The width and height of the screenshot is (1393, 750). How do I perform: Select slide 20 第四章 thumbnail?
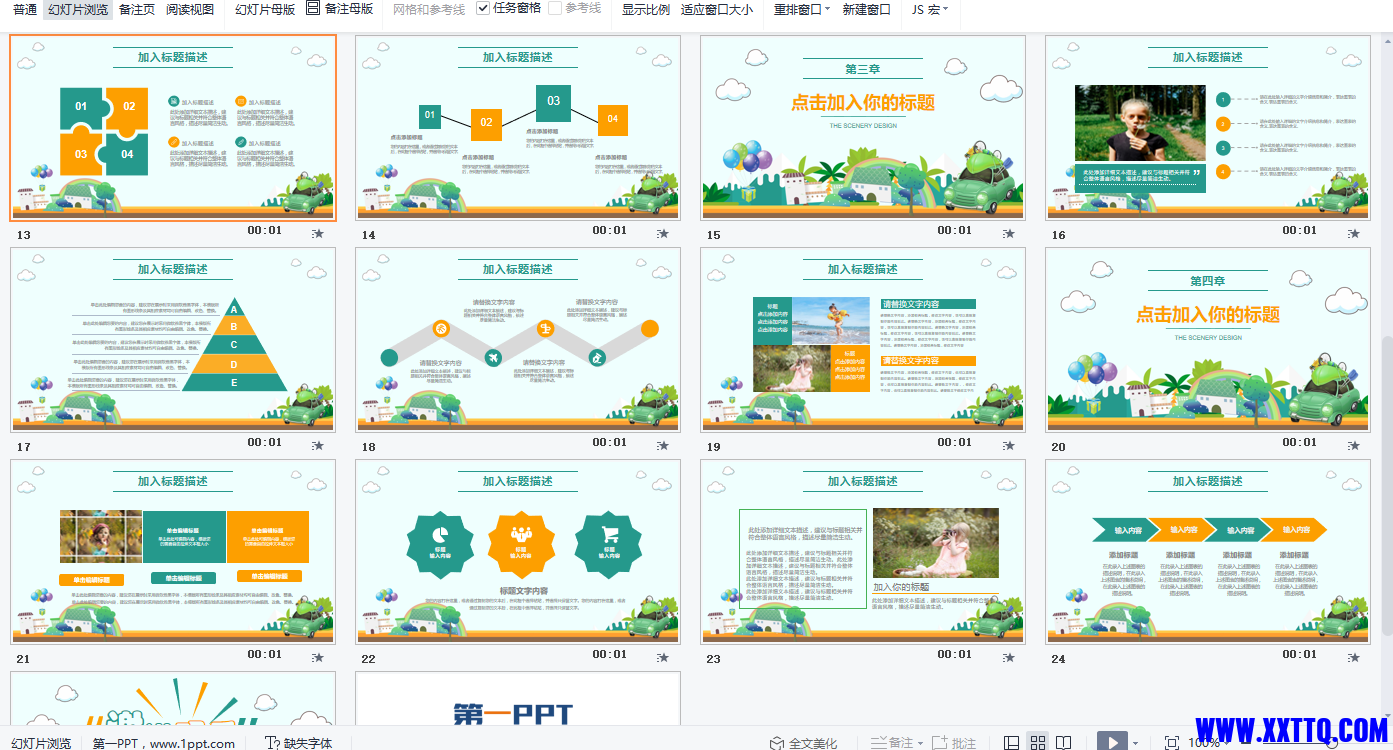coord(1208,339)
